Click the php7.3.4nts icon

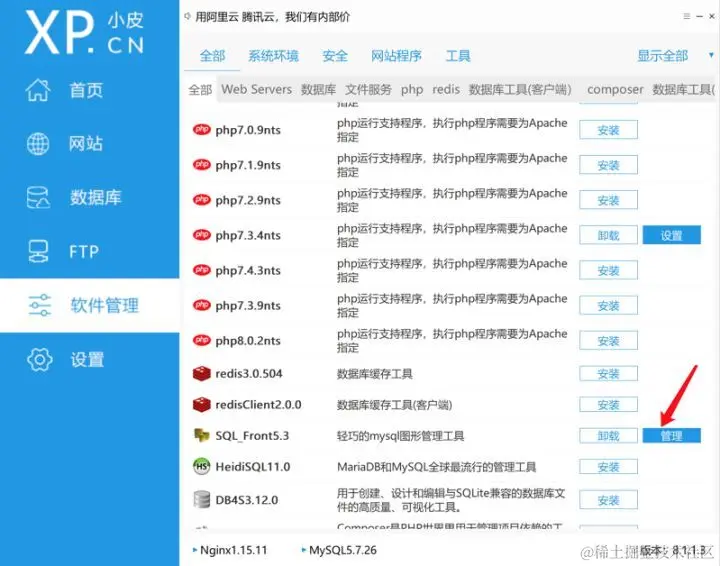[202, 235]
